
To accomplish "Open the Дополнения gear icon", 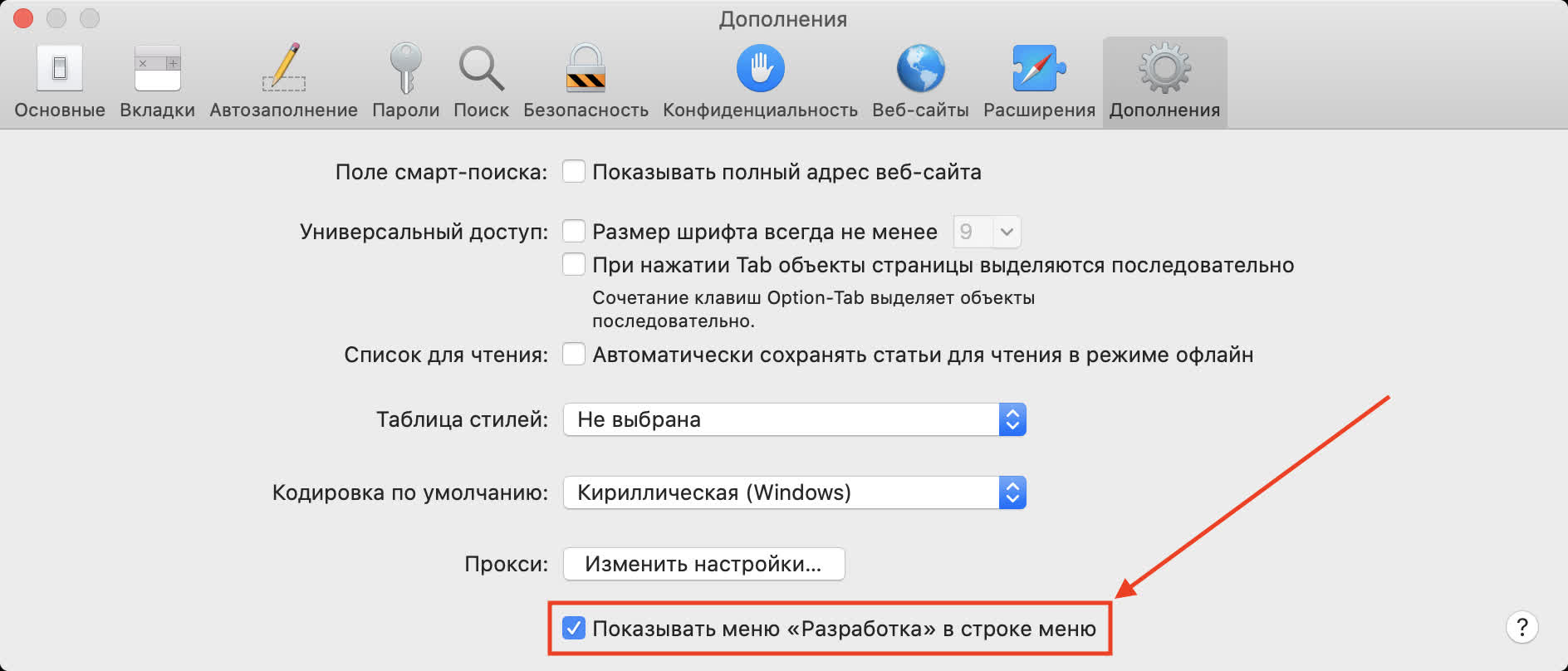I will point(1164,68).
